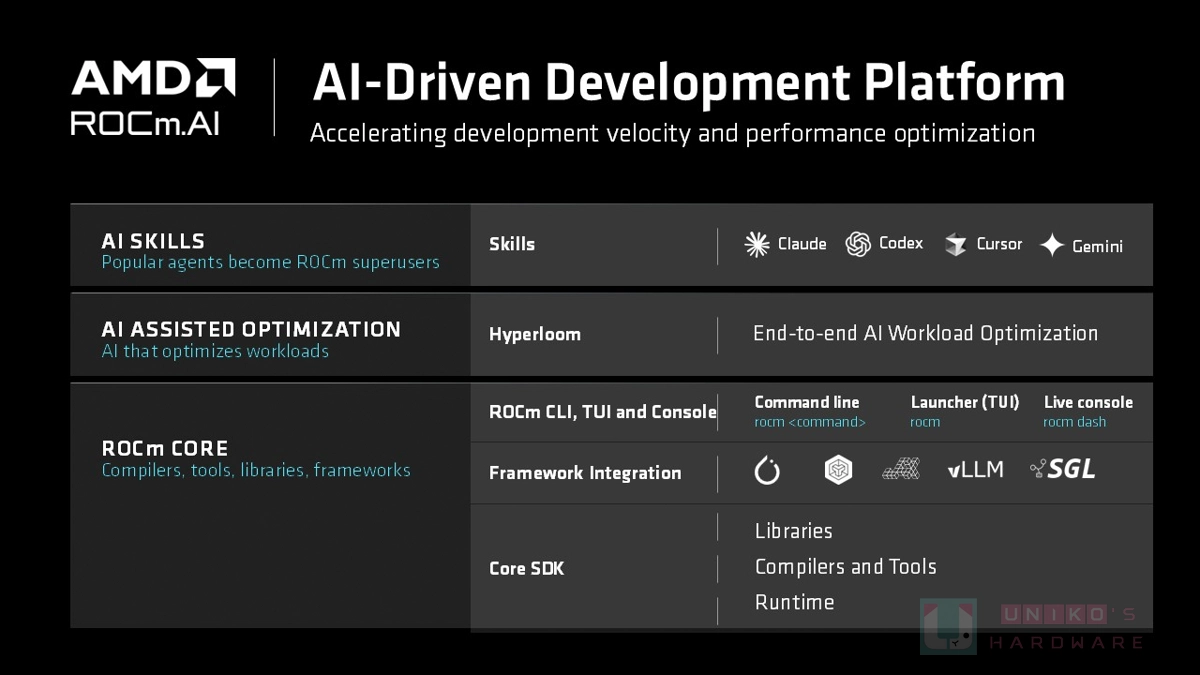Click the PyTorch flame logo
The height and width of the screenshot is (675, 1200).
coord(767,470)
